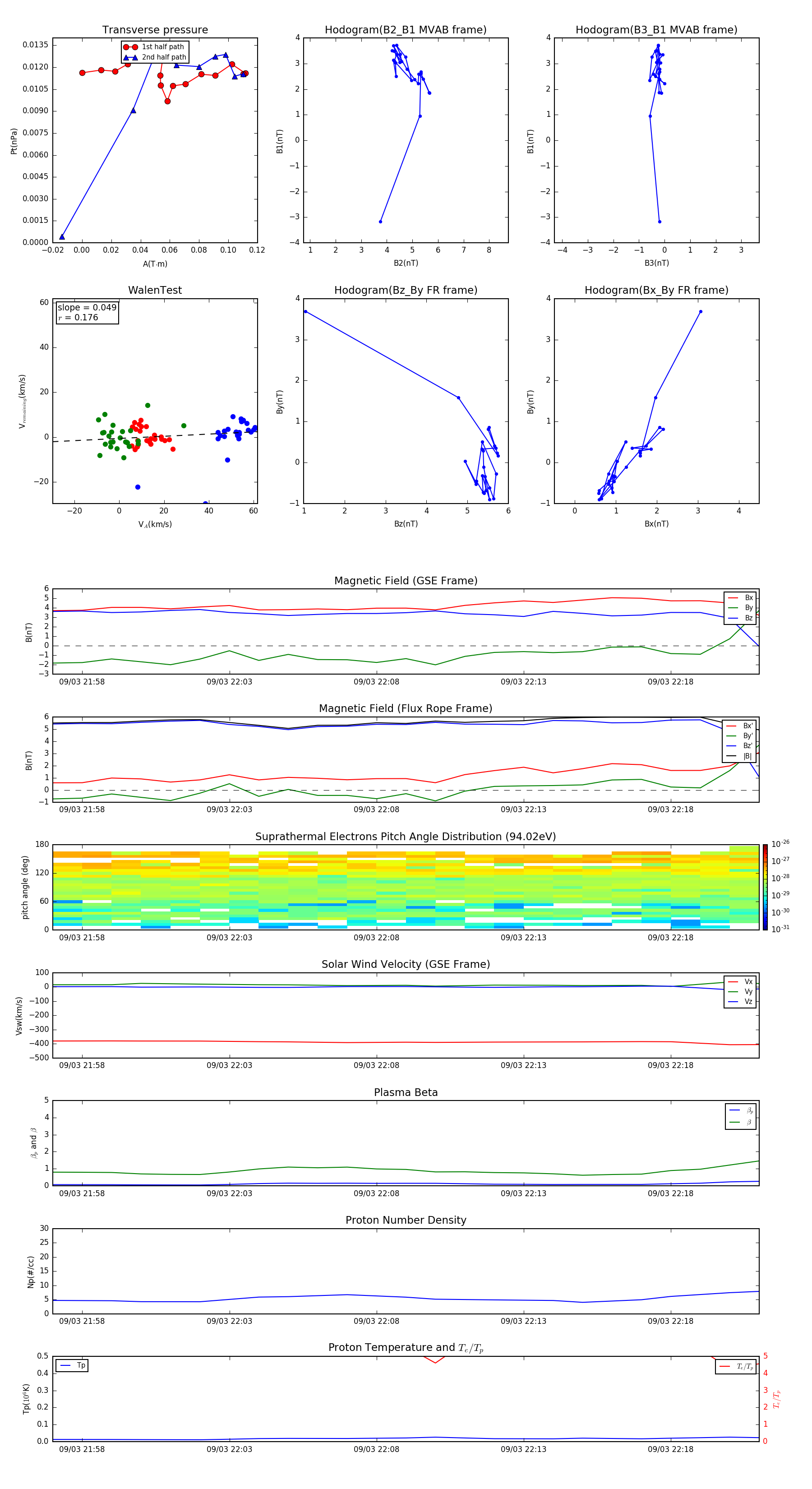Click the Vy legend entry in velocity plot
Screen dimensions: 812x1489
coord(740,991)
